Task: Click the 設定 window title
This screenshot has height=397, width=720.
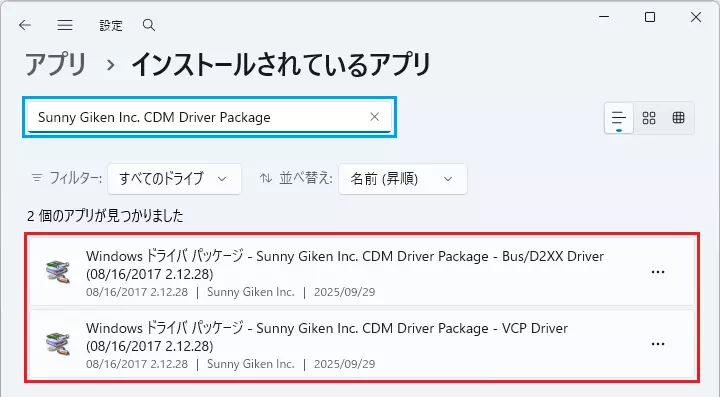Action: coord(111,26)
